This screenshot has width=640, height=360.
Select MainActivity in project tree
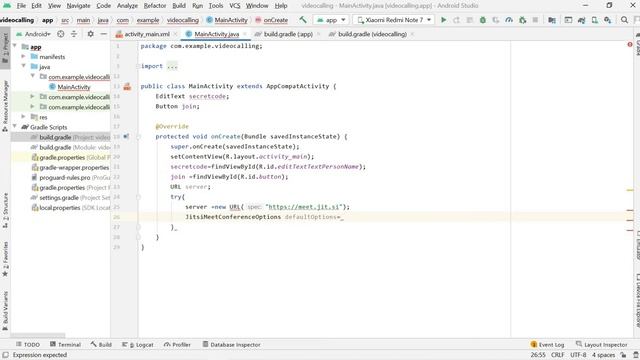[73, 87]
